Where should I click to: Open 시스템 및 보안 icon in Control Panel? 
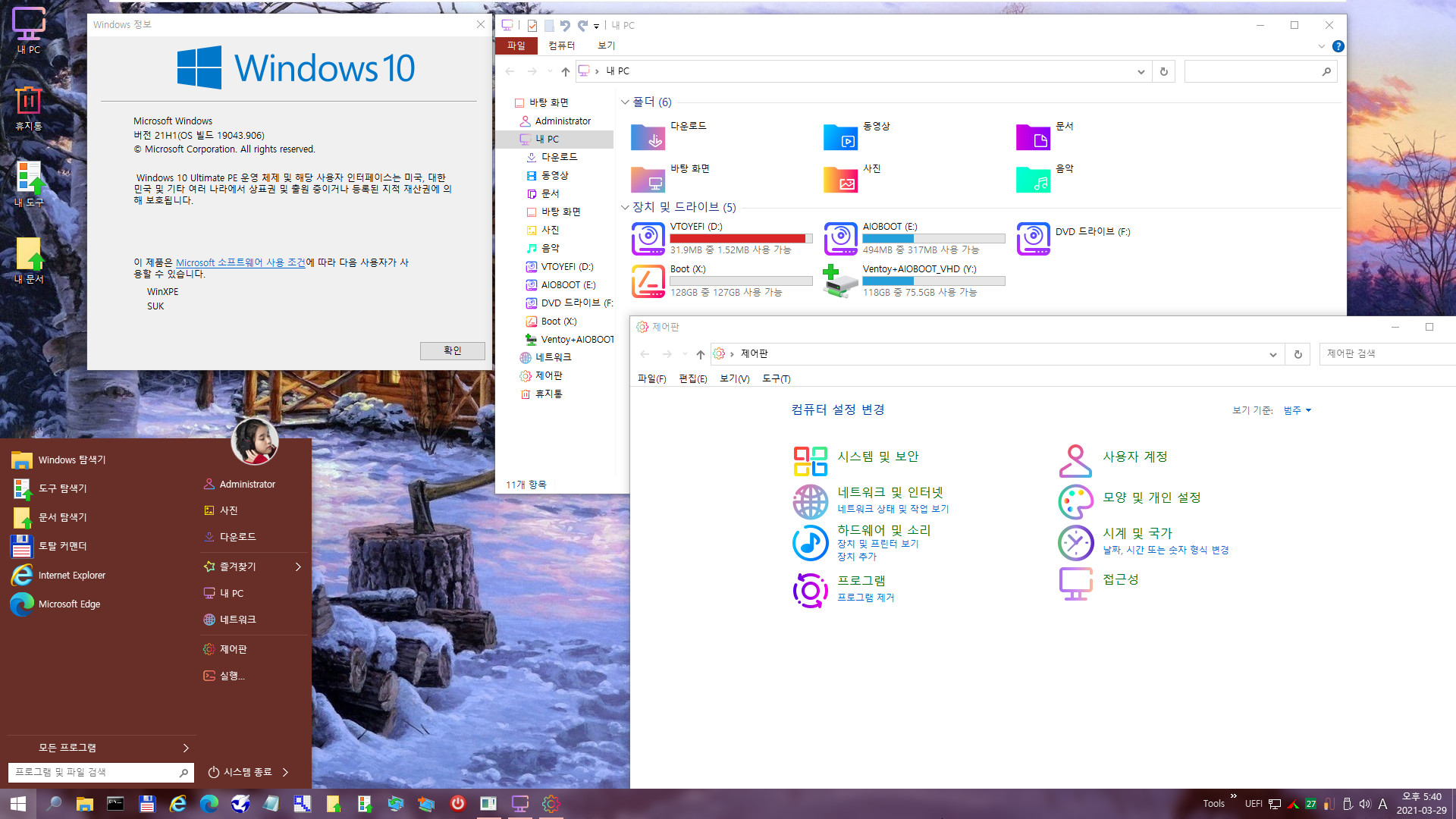pos(810,461)
